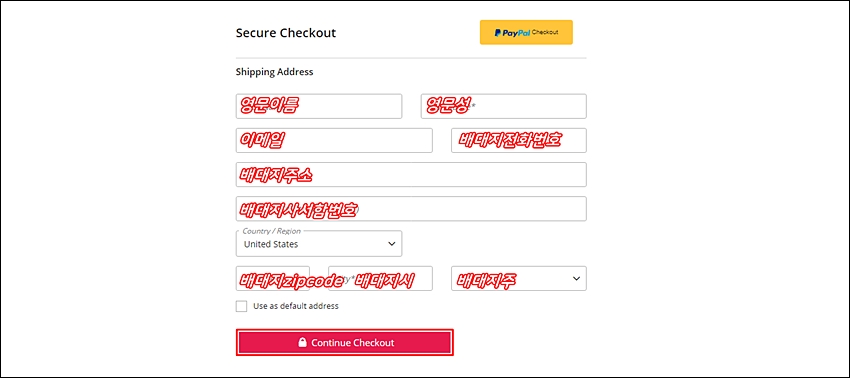The height and width of the screenshot is (378, 850).
Task: Click the PayPal logo on yellow button
Action: tap(512, 33)
